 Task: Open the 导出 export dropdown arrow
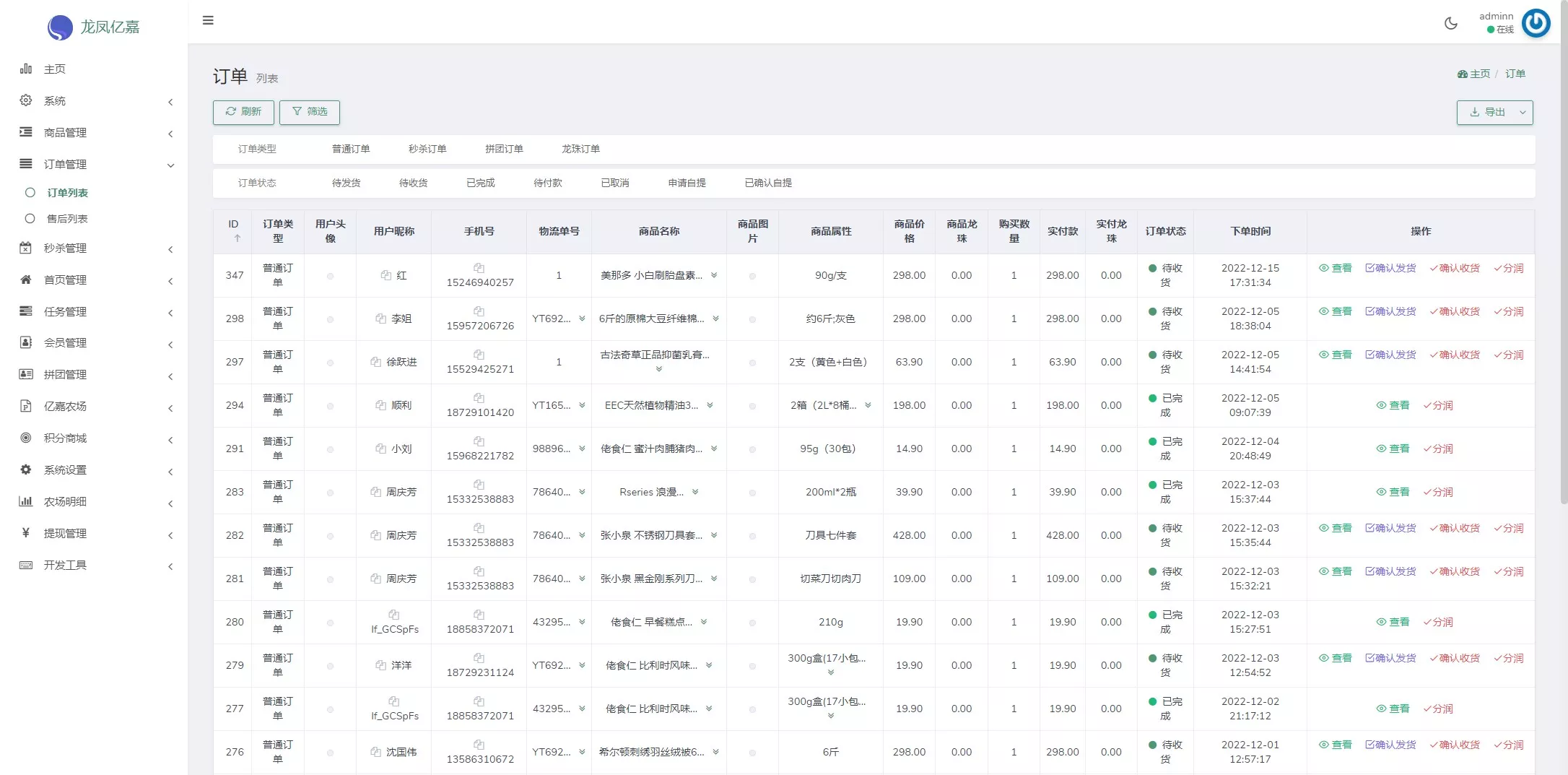1523,113
